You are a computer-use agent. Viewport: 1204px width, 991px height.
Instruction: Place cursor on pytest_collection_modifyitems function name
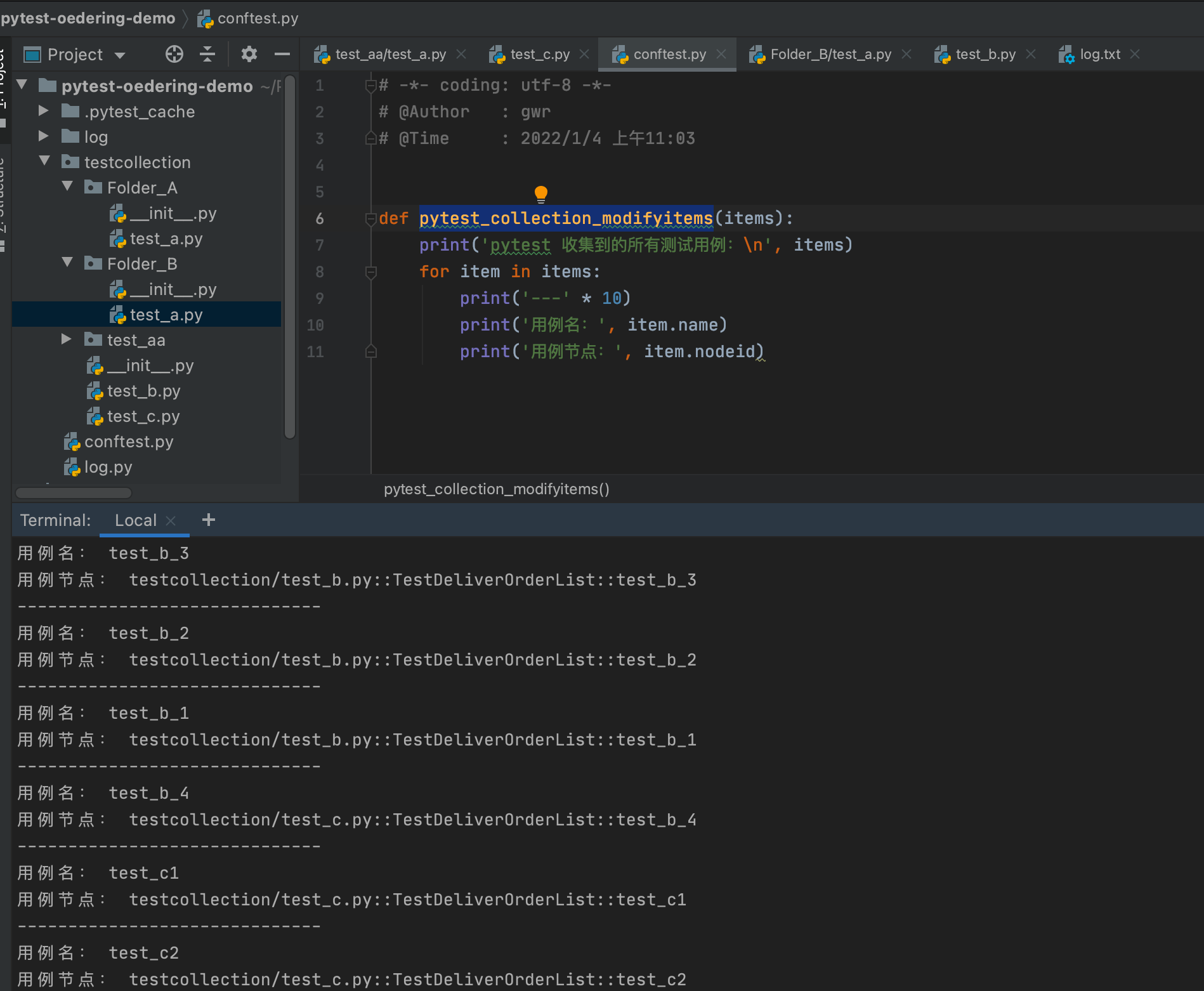tap(566, 219)
